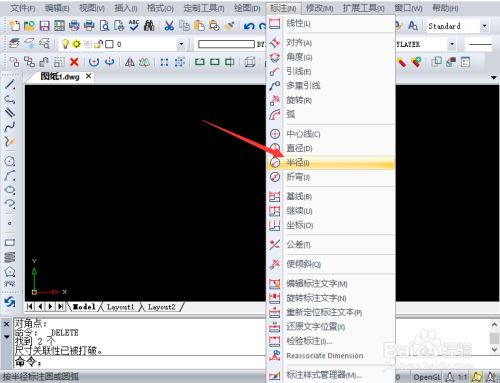500x383 pixels.
Task: Cut selection with the scissors icon
Action: point(169,26)
